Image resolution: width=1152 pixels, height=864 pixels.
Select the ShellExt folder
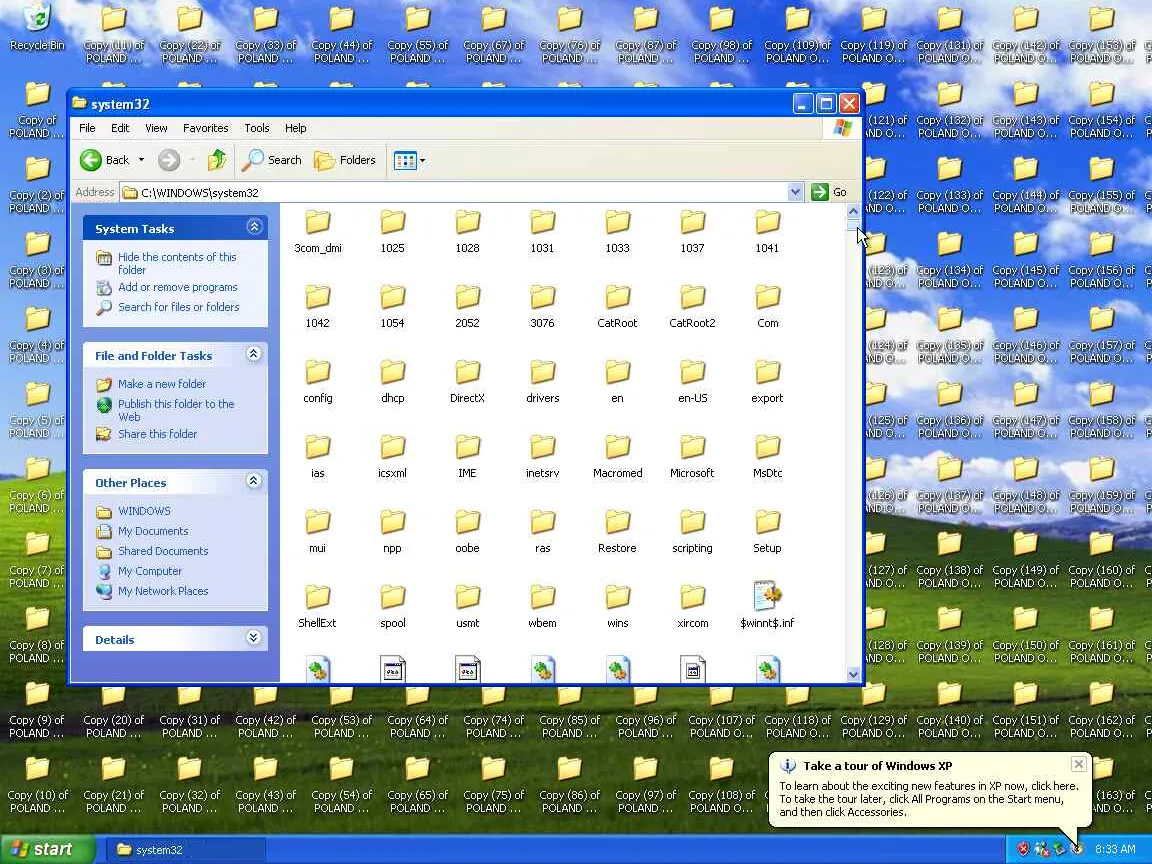coord(317,607)
